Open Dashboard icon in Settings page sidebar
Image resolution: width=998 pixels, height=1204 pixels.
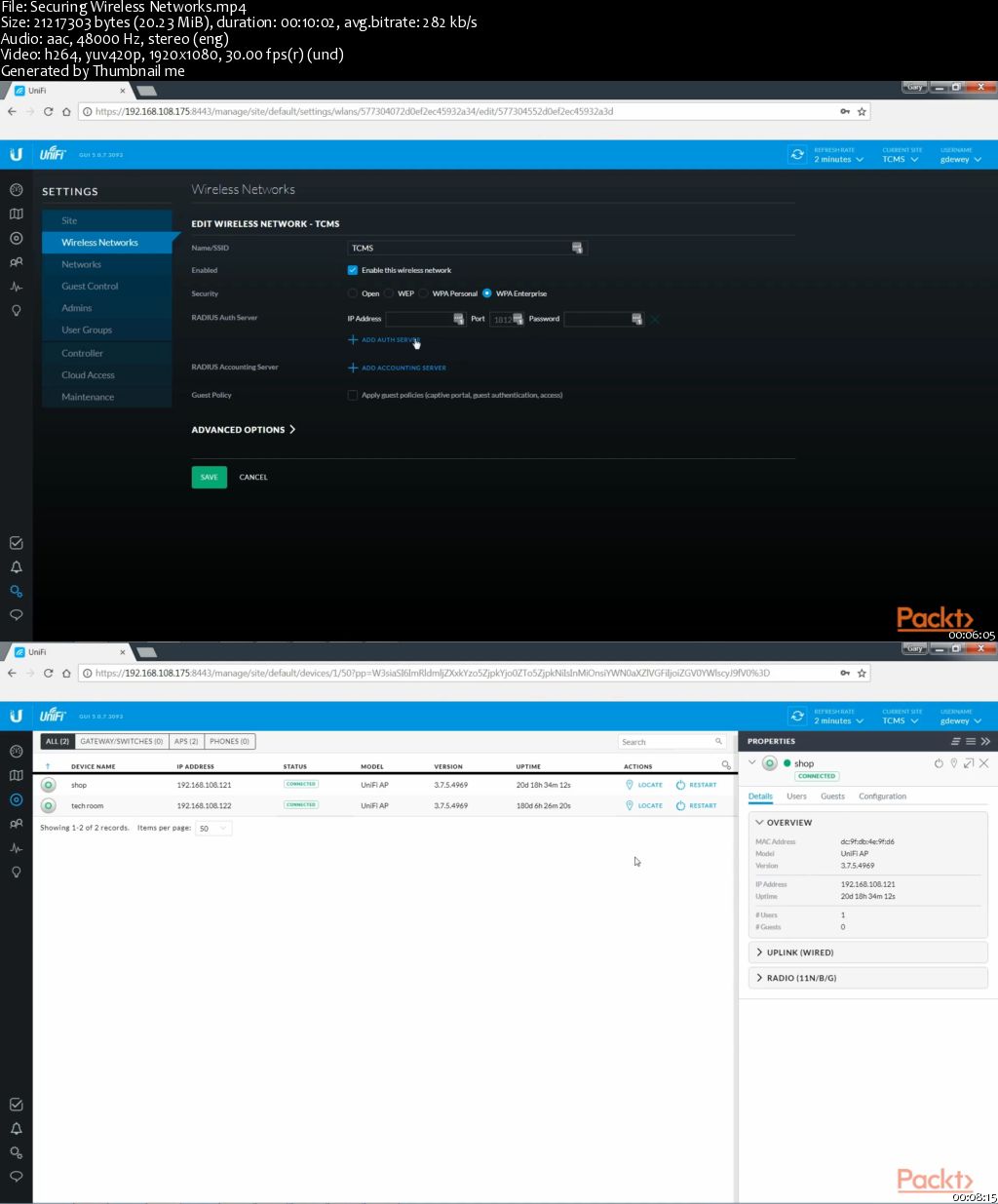click(x=16, y=190)
